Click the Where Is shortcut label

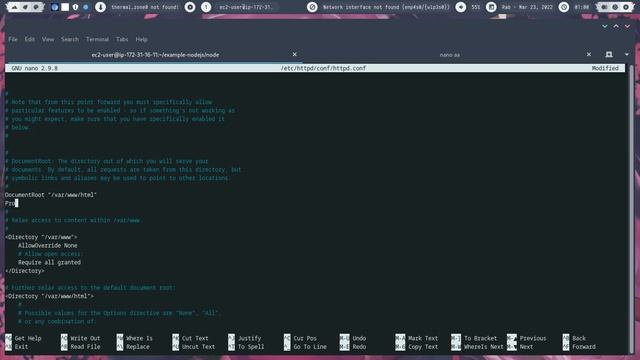click(x=139, y=338)
